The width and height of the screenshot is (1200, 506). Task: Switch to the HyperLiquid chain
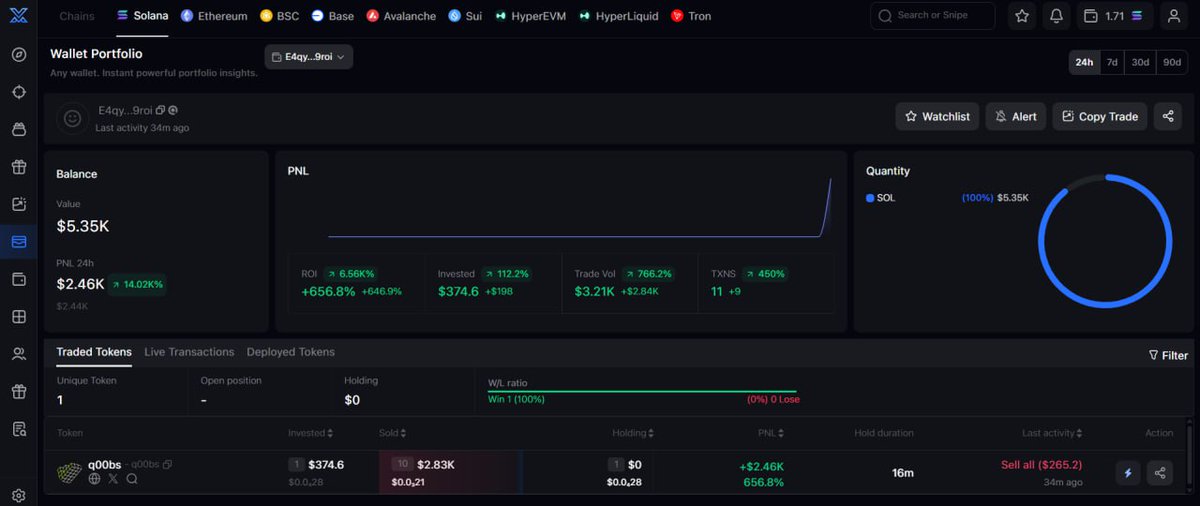coord(619,16)
